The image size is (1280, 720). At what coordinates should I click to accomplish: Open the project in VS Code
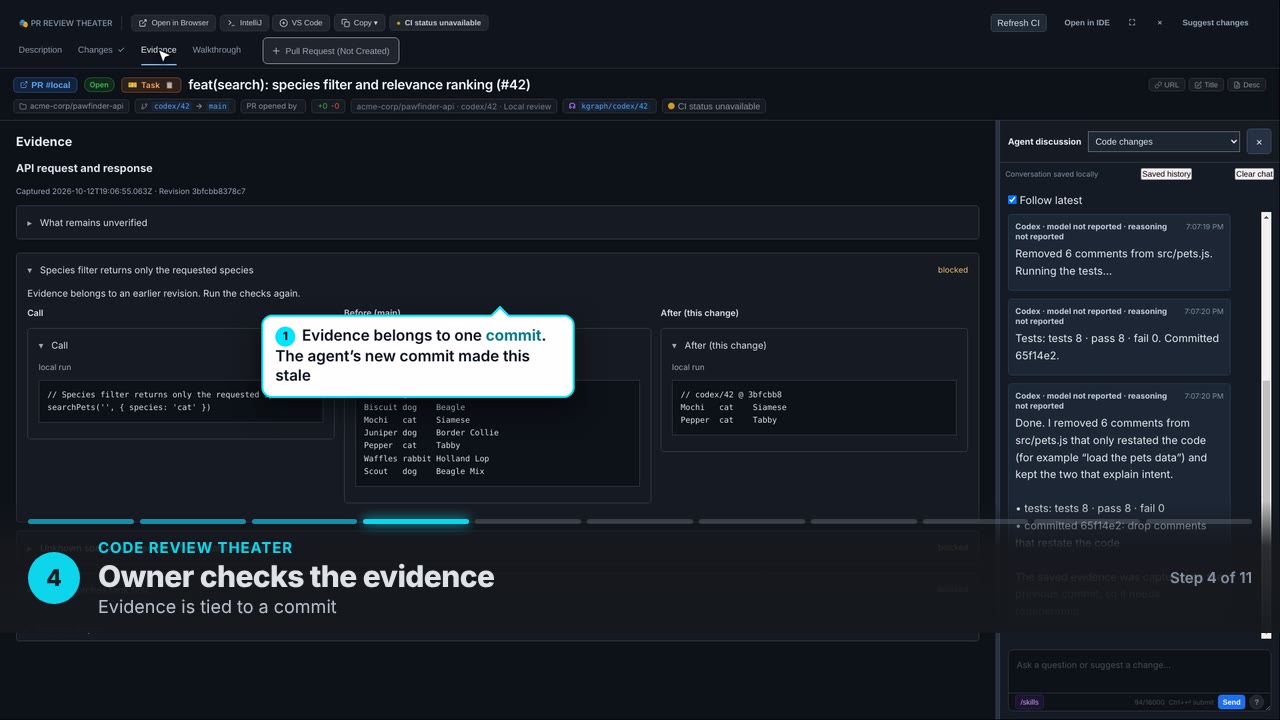[x=301, y=23]
